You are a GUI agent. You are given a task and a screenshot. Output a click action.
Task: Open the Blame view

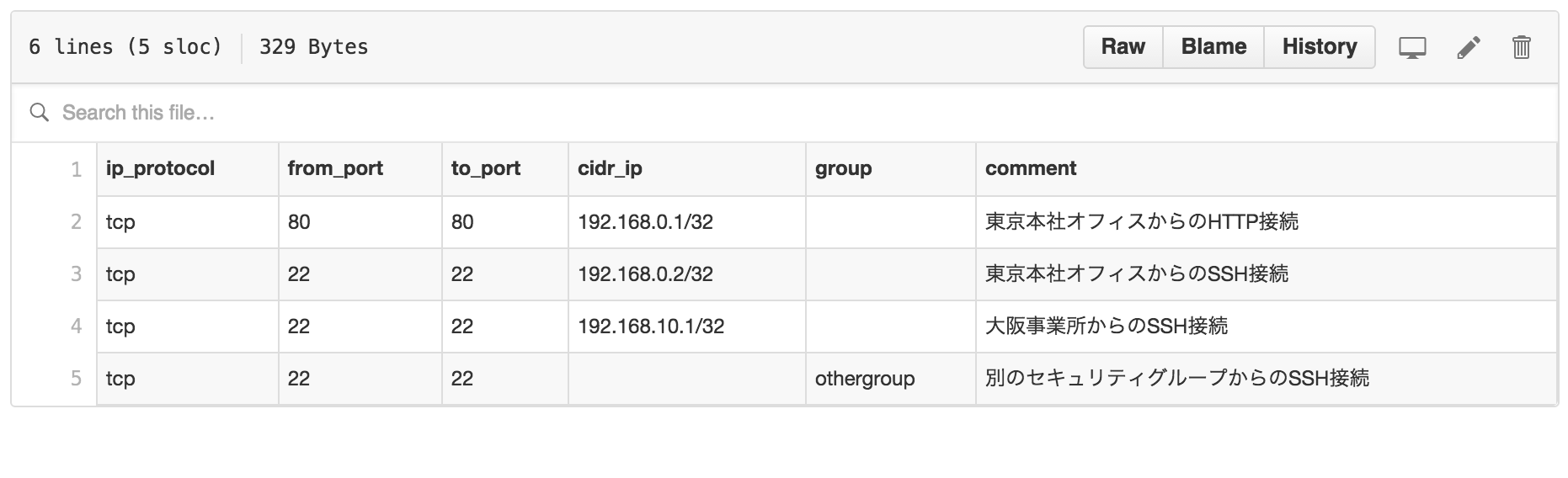click(x=1213, y=46)
